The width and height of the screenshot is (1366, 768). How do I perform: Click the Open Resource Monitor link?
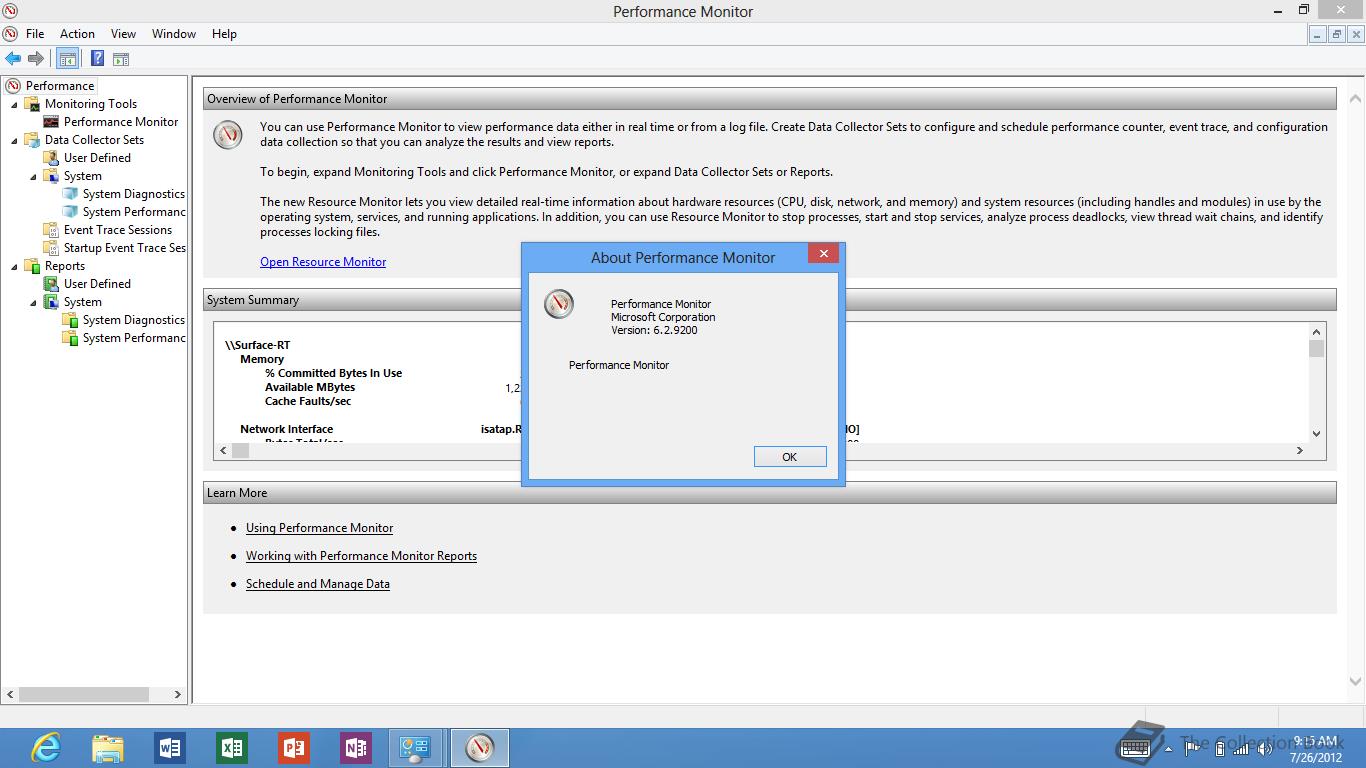tap(323, 262)
